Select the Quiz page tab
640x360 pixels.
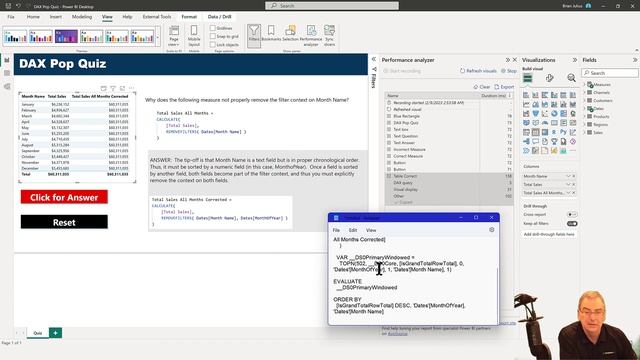click(x=38, y=333)
